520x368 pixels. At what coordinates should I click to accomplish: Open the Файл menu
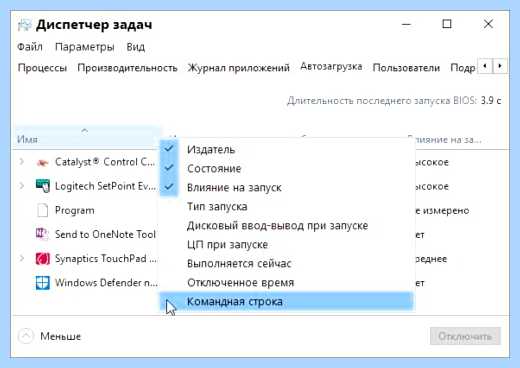click(30, 47)
